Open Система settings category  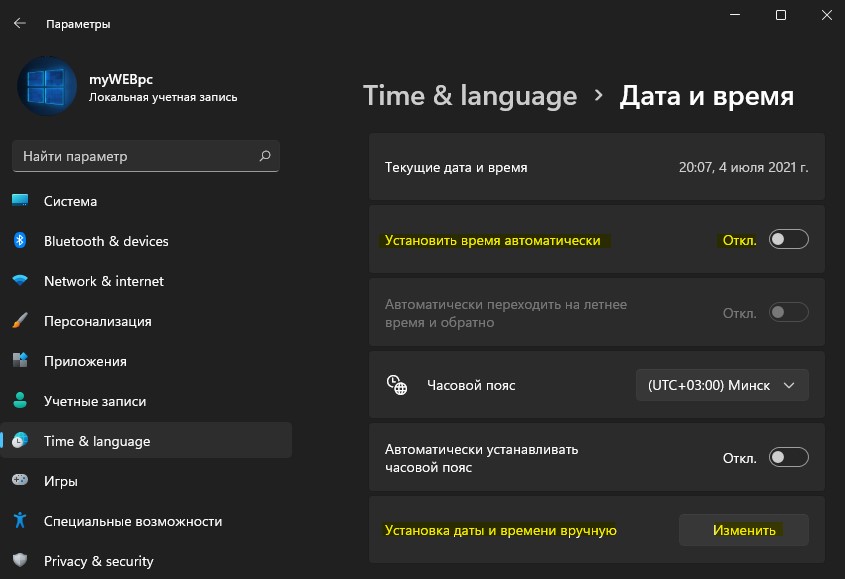(146, 201)
